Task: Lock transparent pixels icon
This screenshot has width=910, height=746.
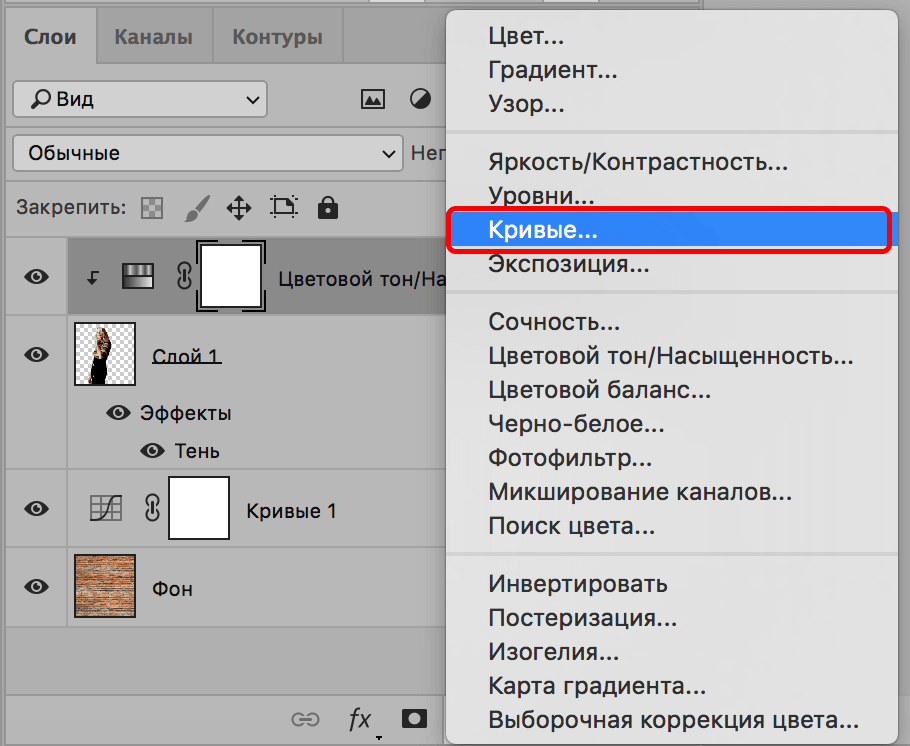Action: [151, 208]
